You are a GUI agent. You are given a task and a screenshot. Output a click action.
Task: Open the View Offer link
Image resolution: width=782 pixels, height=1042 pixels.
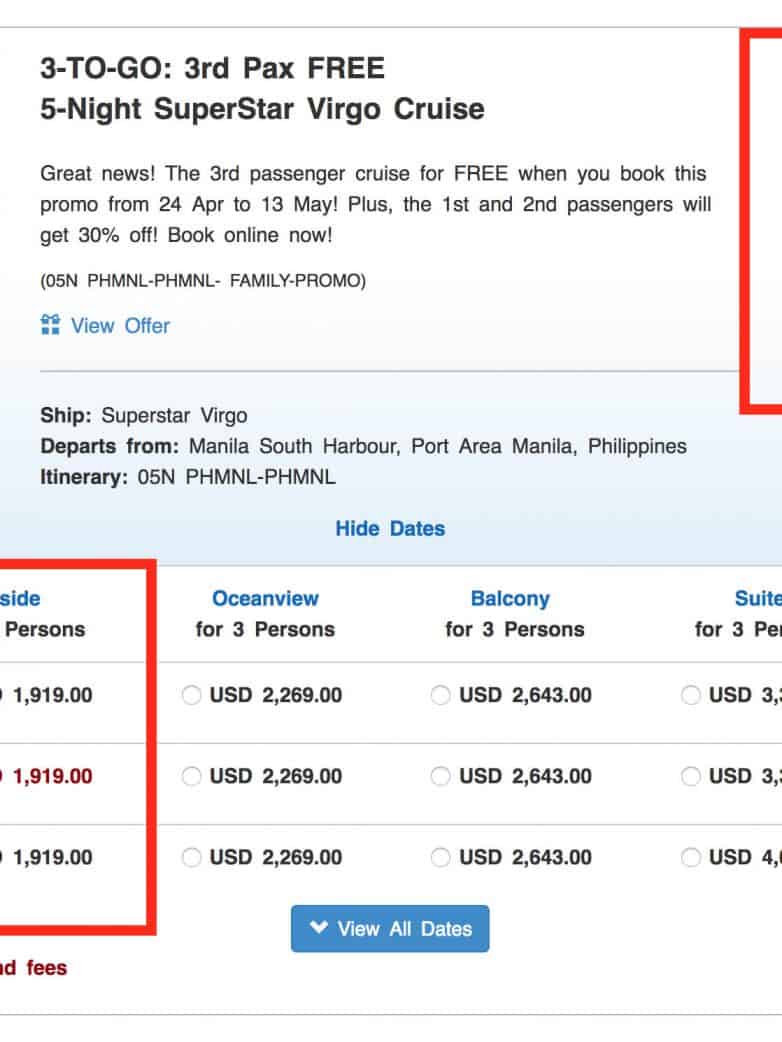120,325
